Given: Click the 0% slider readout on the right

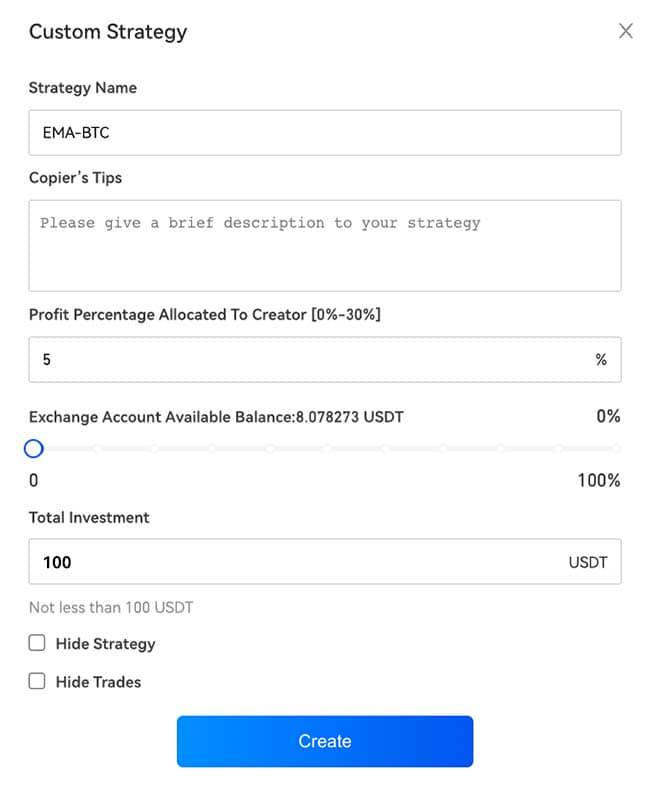Looking at the screenshot, I should [608, 416].
